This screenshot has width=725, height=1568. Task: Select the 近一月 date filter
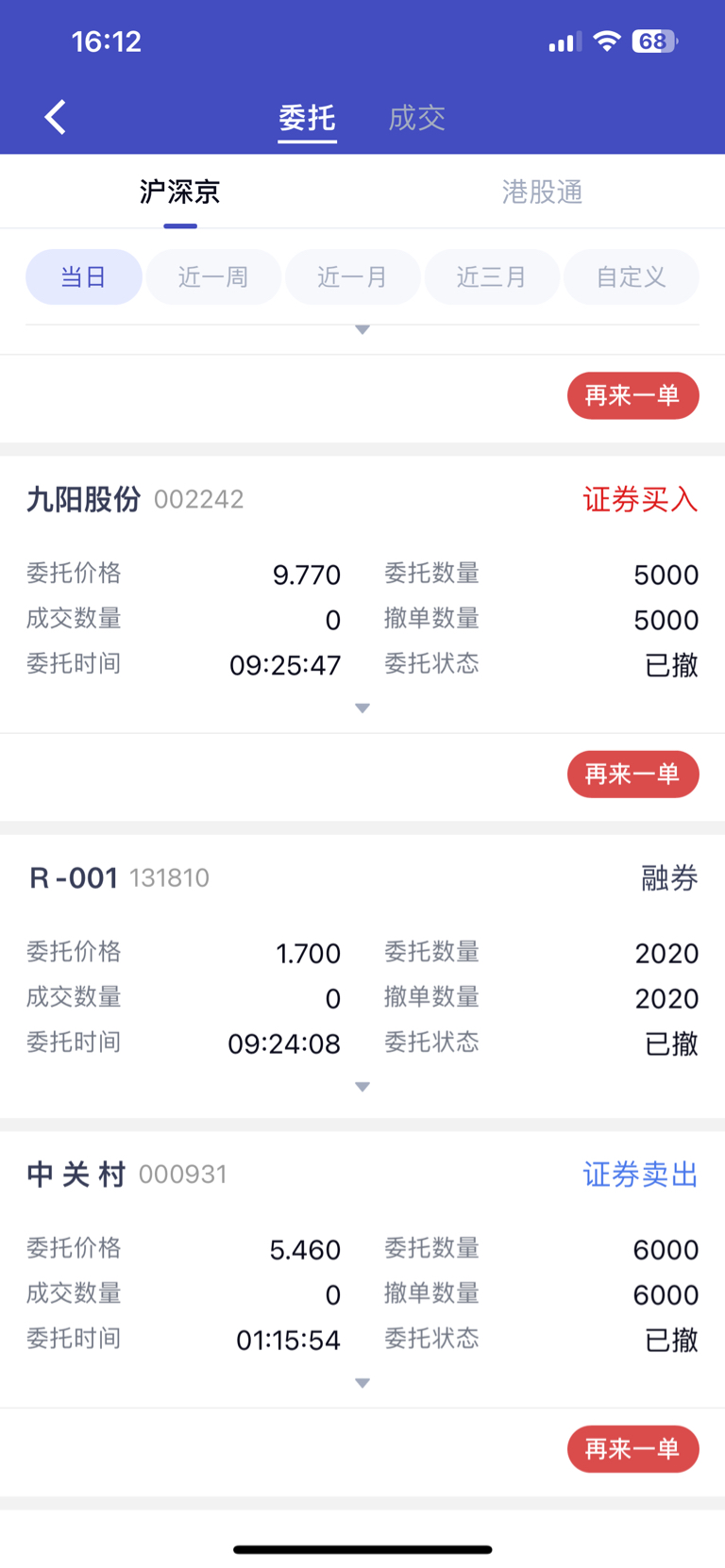(x=352, y=277)
